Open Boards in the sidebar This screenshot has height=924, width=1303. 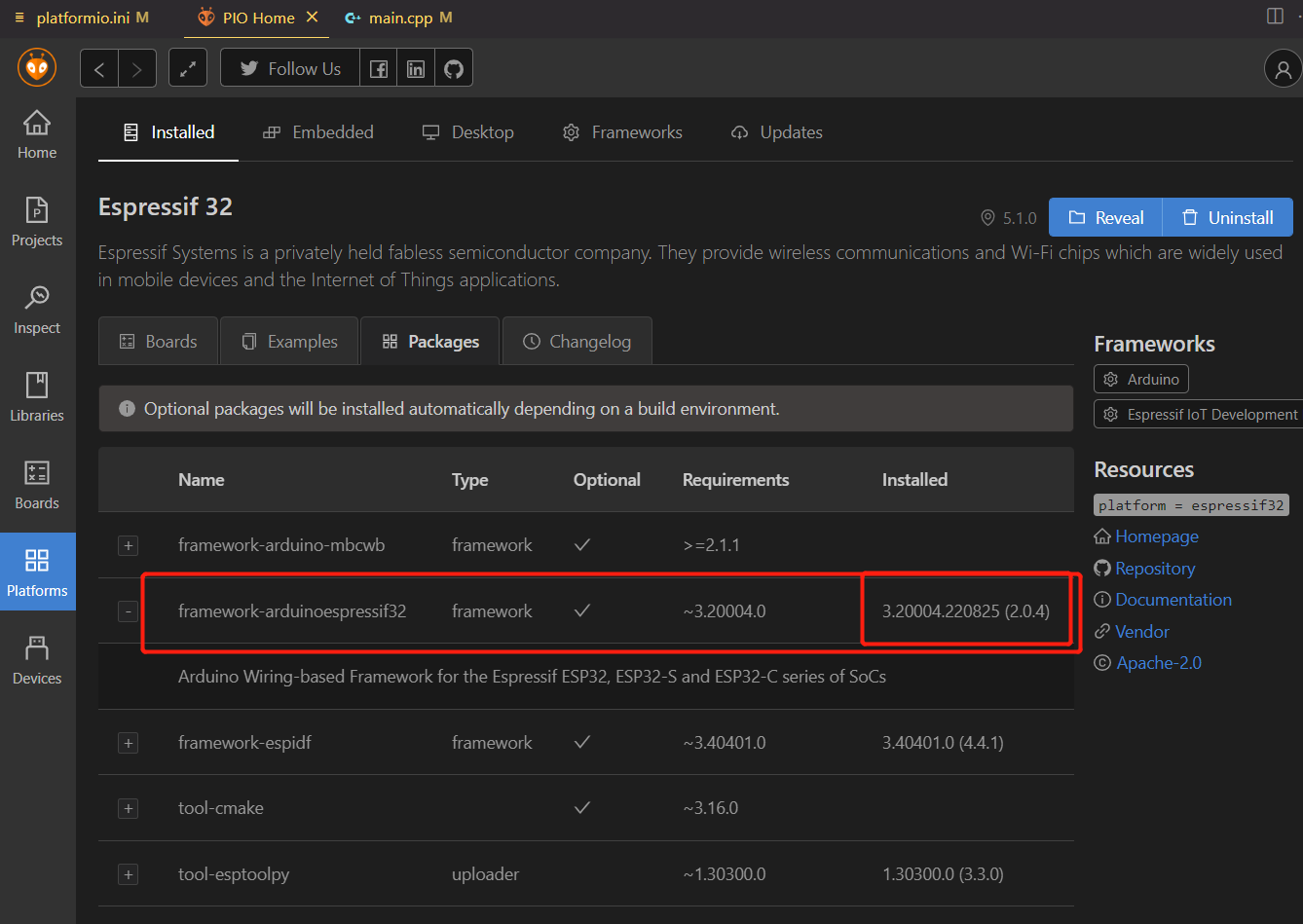[x=37, y=486]
